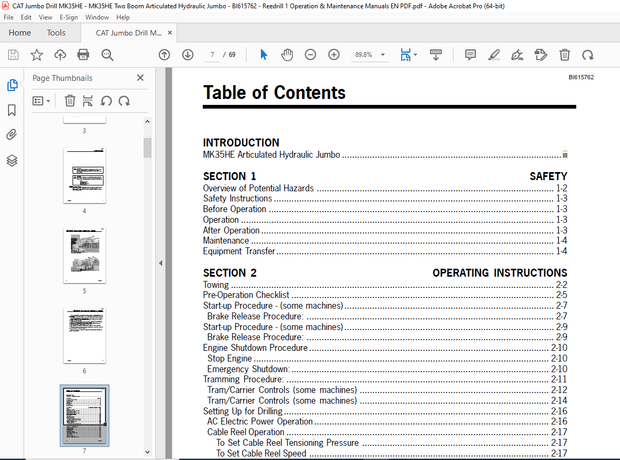
Task: Click the page number input field
Action: coord(212,55)
